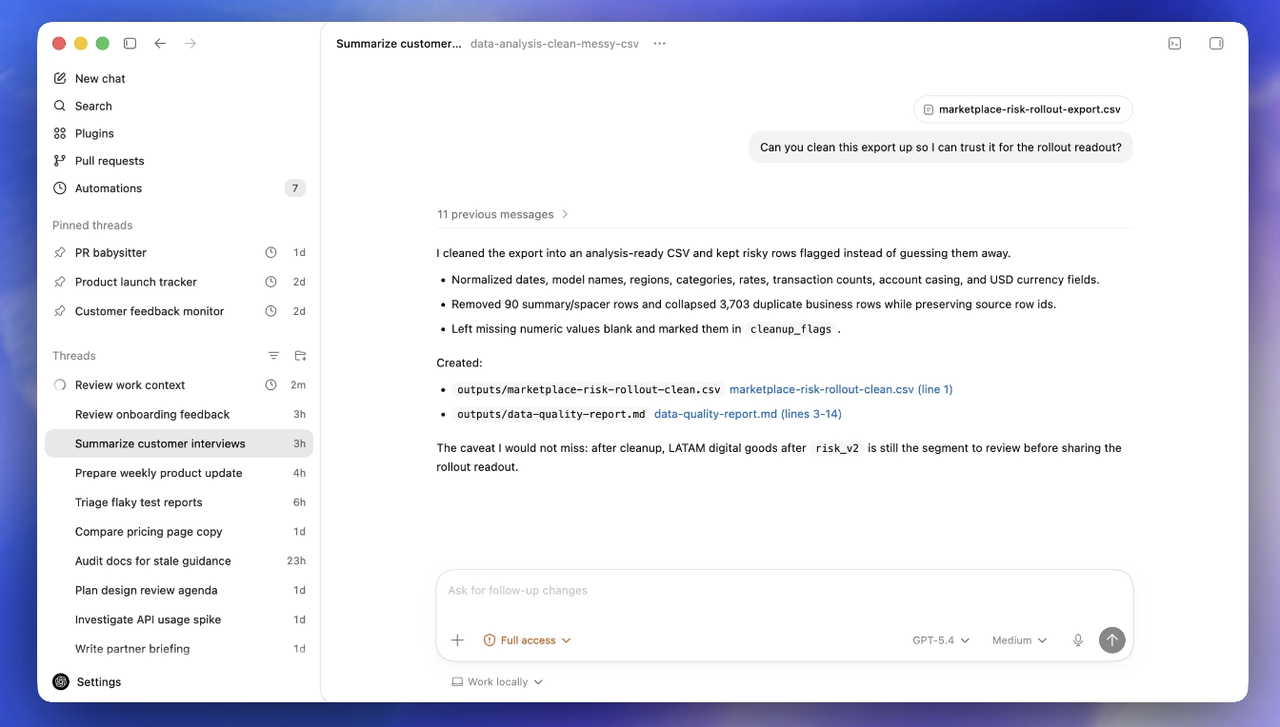Image resolution: width=1280 pixels, height=727 pixels.
Task: Open Automations with 7 badge
Action: (x=179, y=188)
